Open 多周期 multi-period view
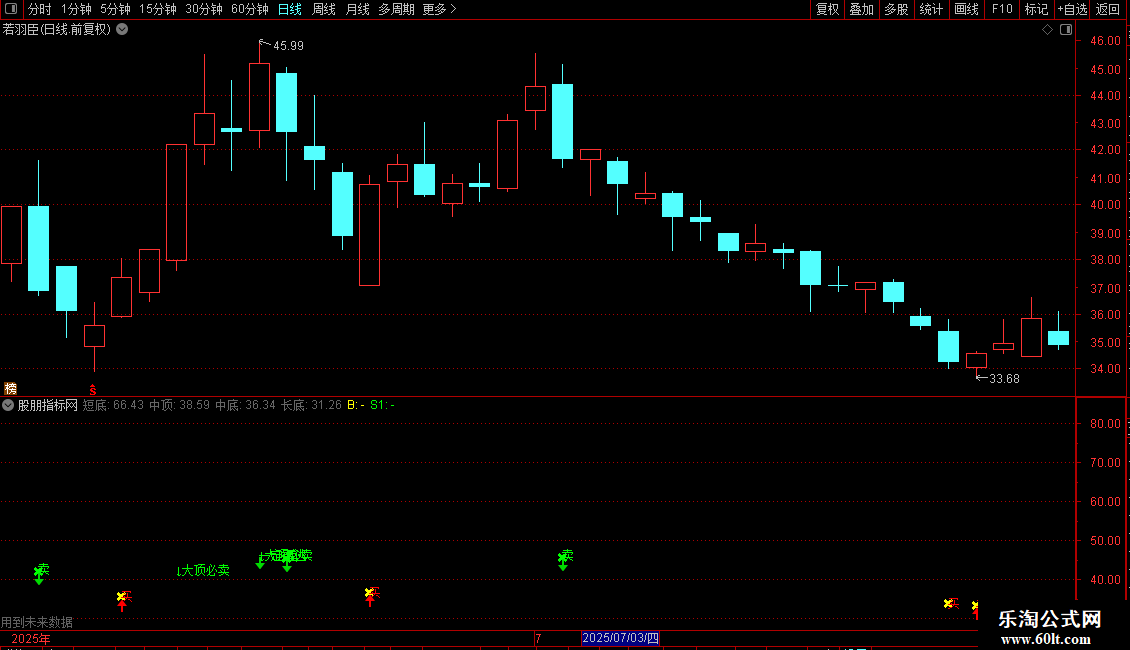This screenshot has width=1130, height=650. [396, 9]
